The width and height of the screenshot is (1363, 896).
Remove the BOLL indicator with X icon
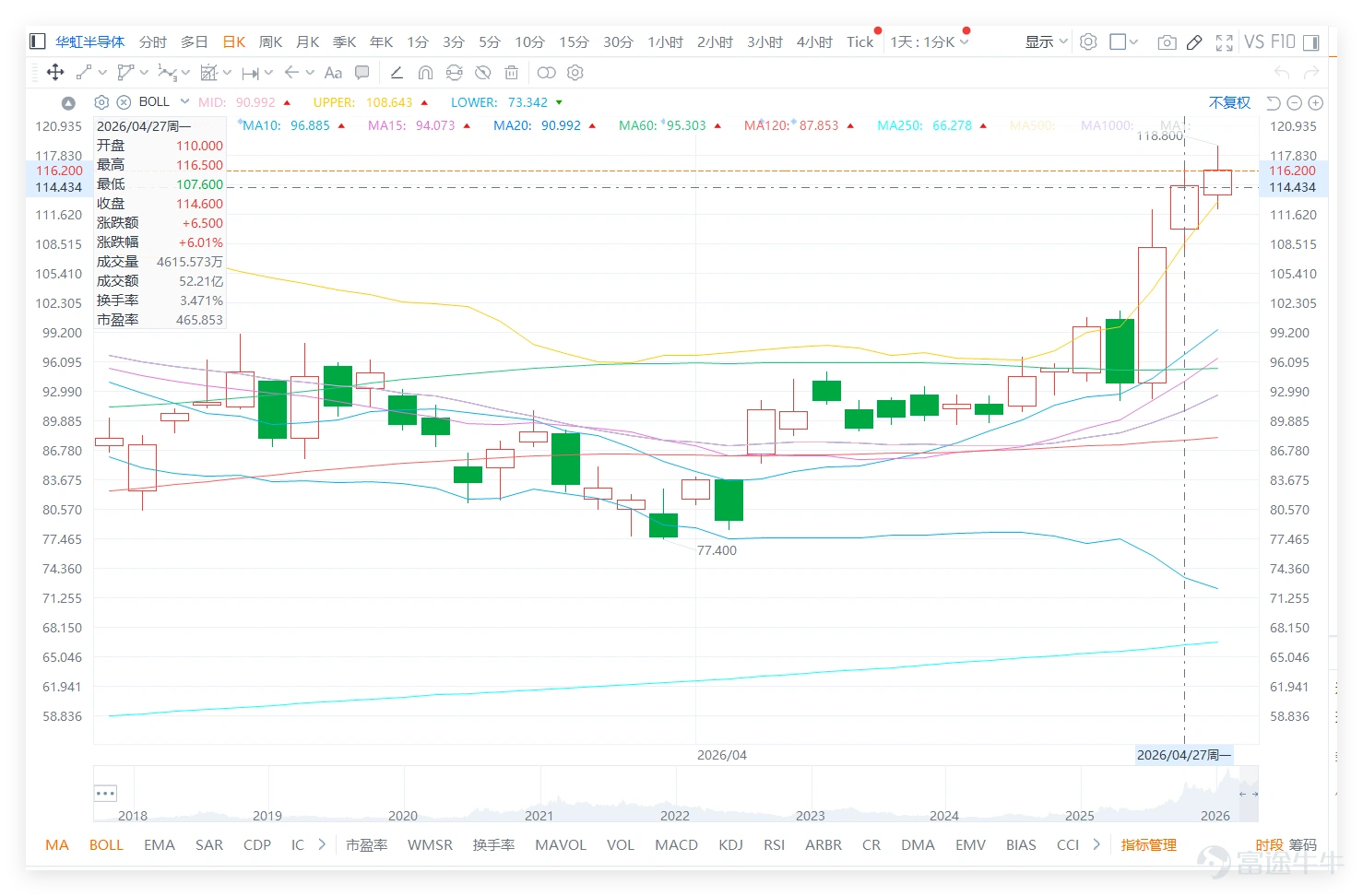click(123, 102)
